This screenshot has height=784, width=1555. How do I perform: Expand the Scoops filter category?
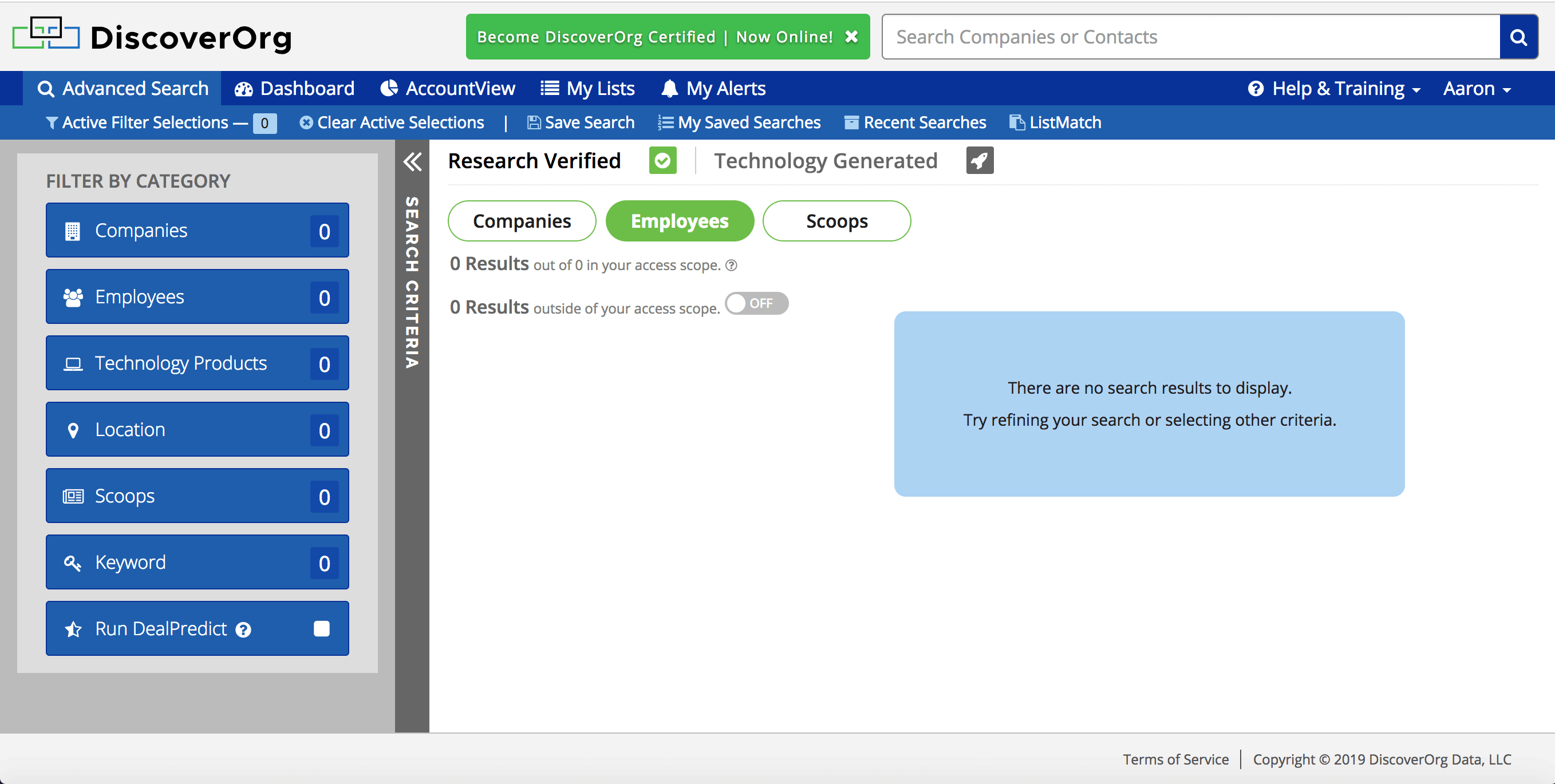(x=198, y=496)
